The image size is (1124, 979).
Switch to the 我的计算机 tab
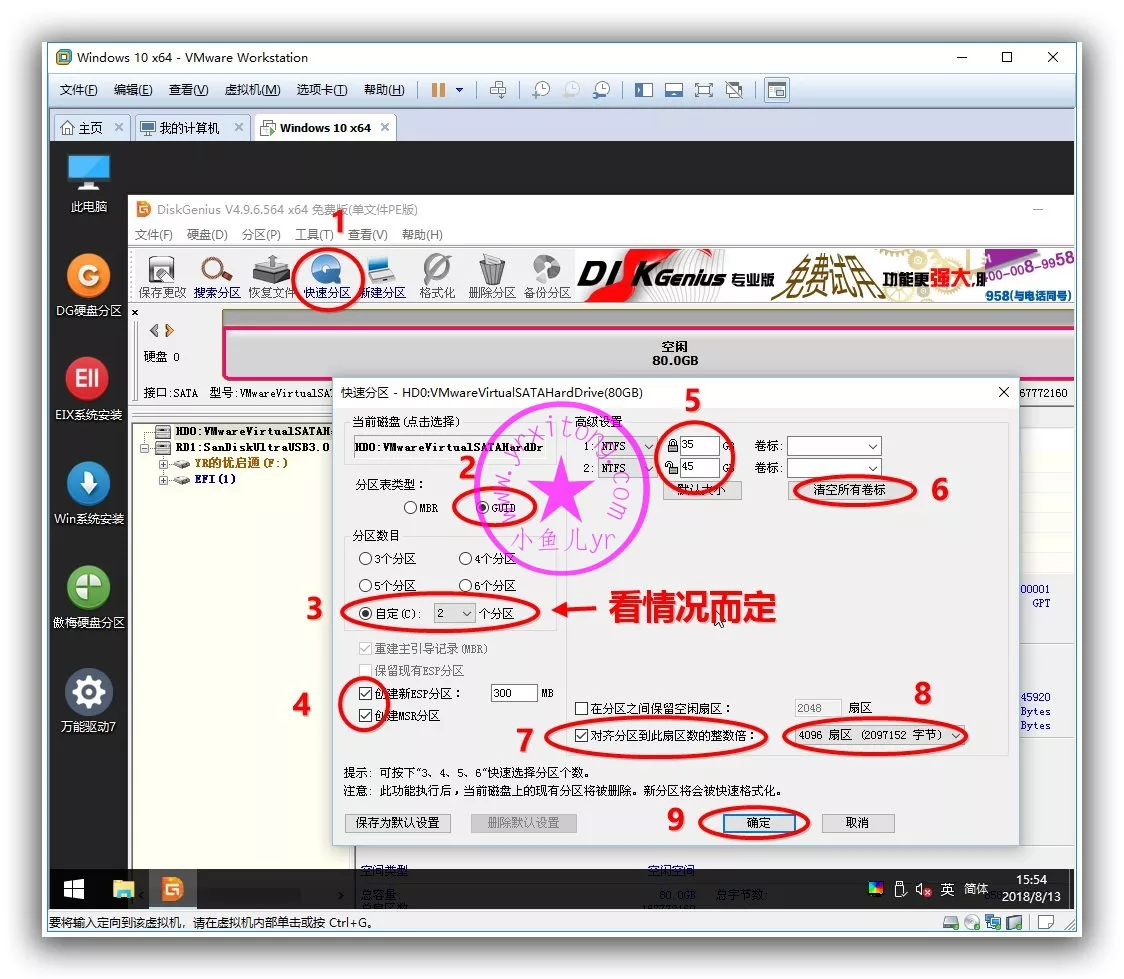point(190,128)
